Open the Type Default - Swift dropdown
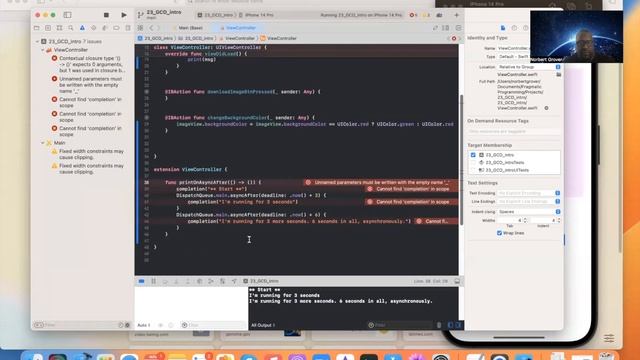This screenshot has width=640, height=360. [513, 57]
